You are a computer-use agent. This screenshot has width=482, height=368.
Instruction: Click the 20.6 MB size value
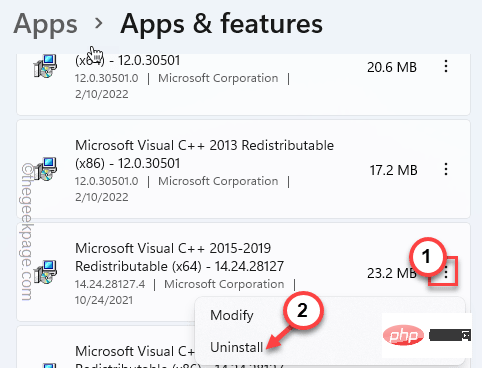[392, 67]
